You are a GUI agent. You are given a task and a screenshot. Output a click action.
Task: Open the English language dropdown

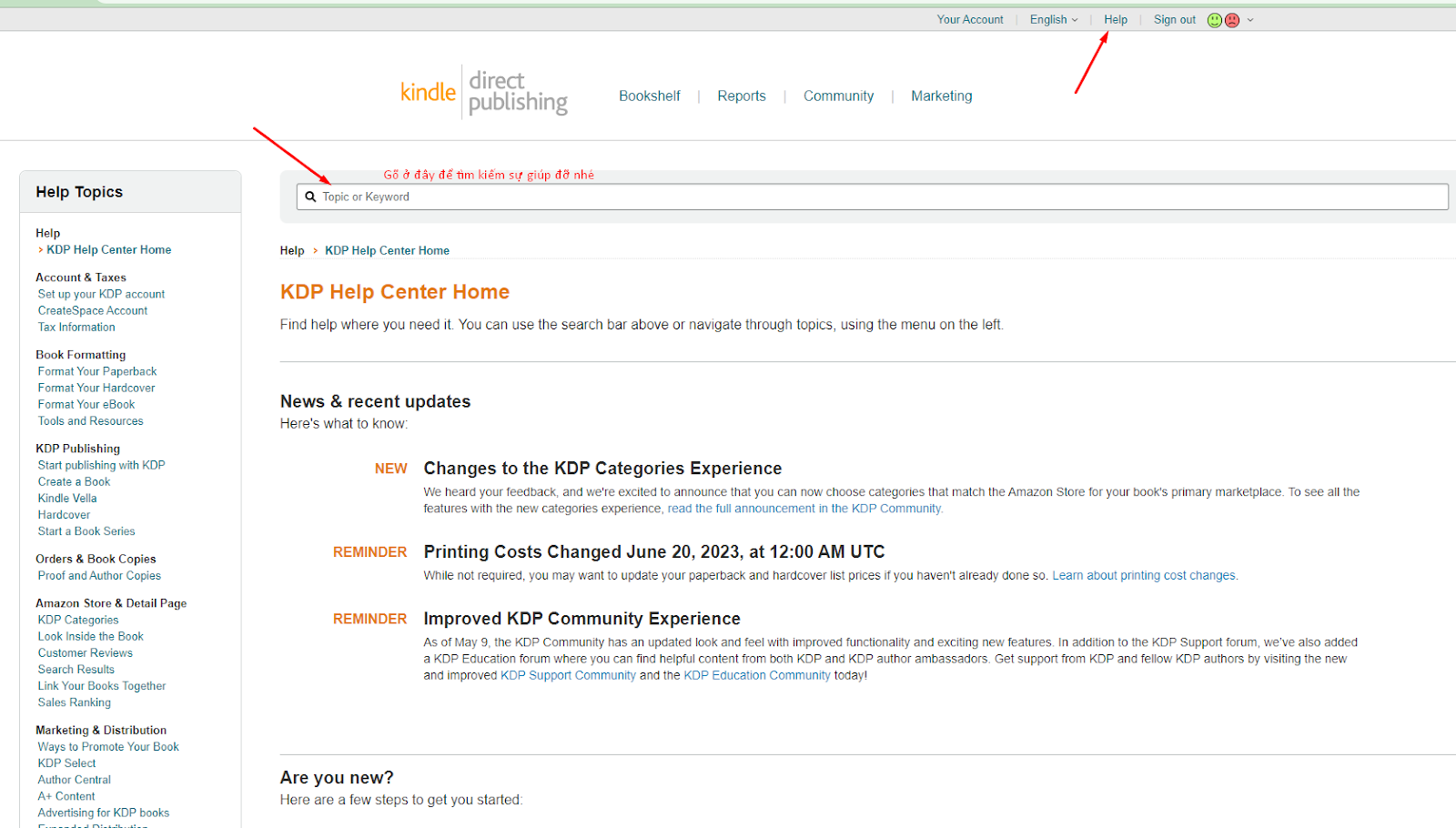pyautogui.click(x=1054, y=19)
